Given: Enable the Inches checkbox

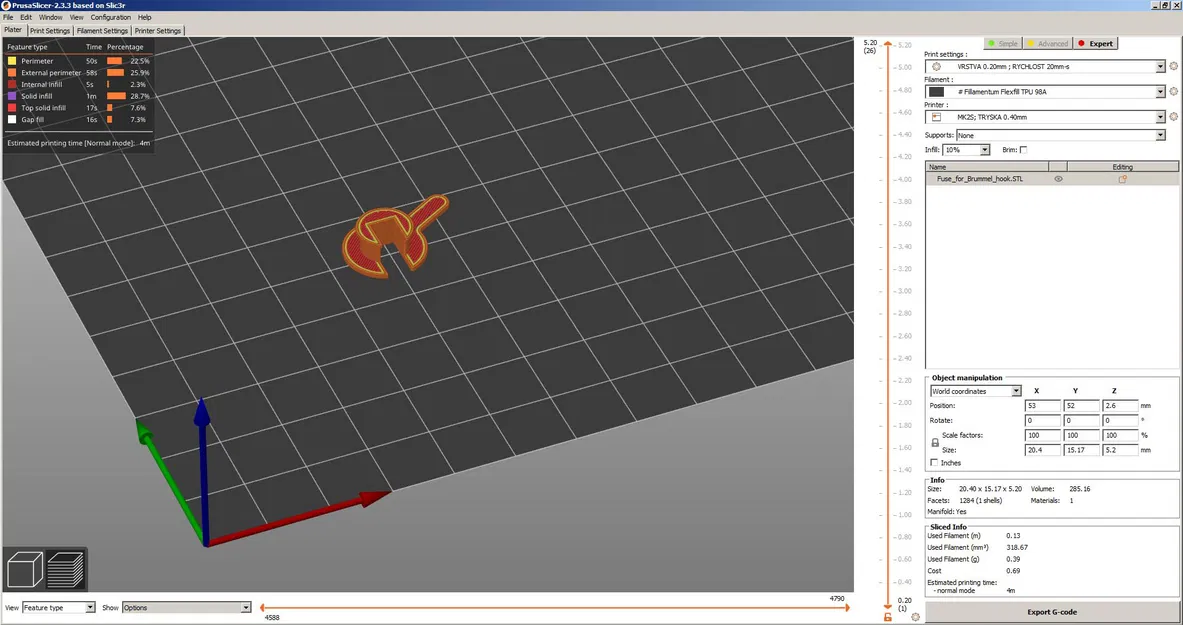Looking at the screenshot, I should click(x=934, y=463).
